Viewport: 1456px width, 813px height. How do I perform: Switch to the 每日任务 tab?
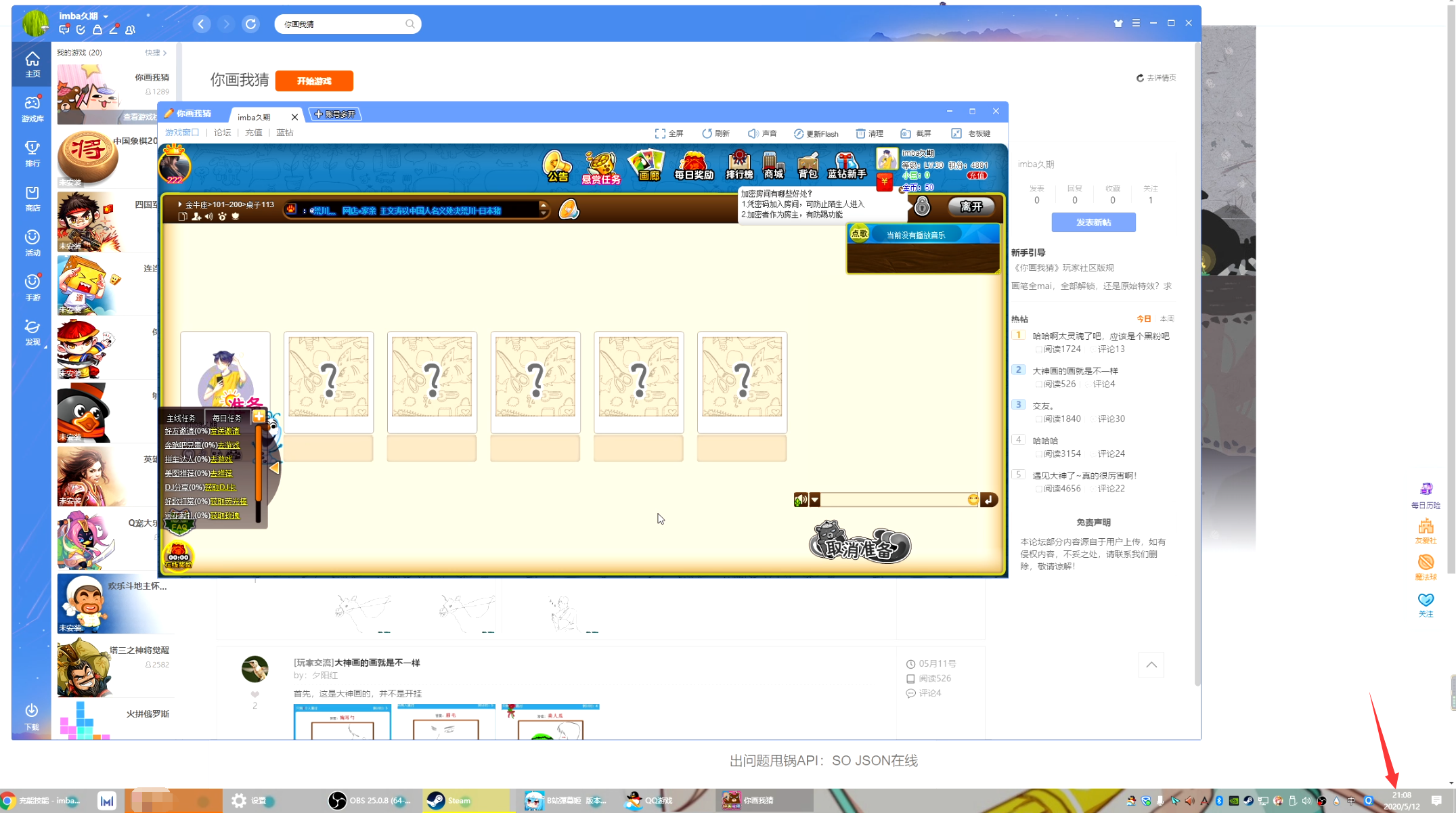coord(227,418)
